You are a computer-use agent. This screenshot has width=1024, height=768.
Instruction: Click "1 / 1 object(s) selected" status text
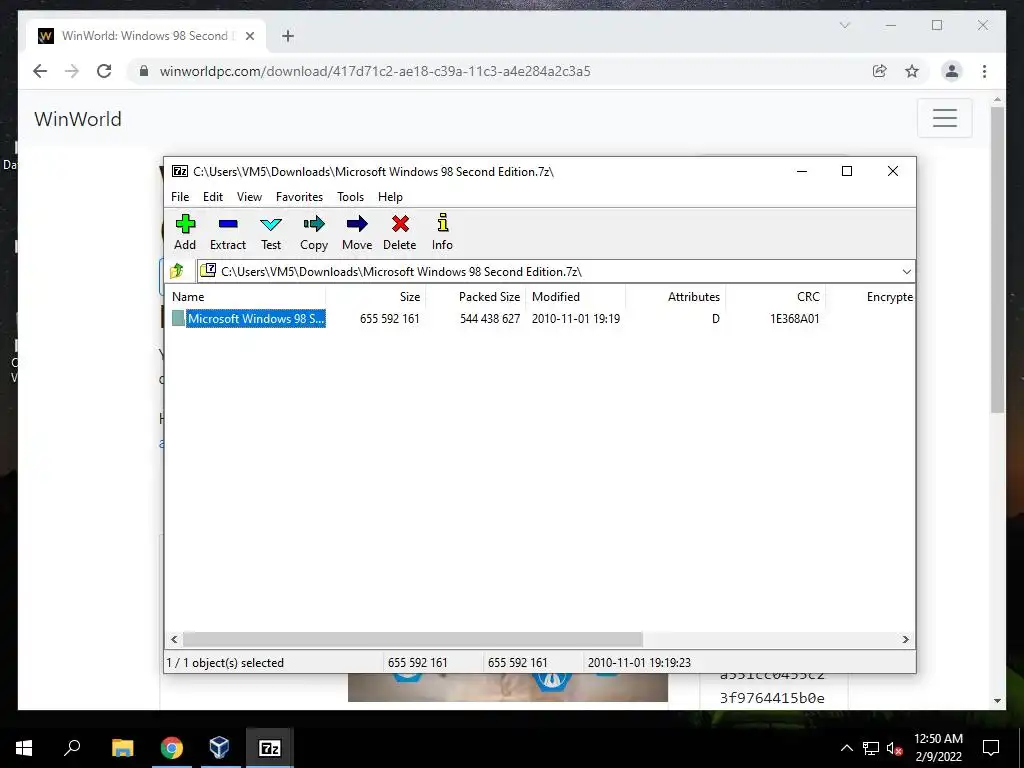point(225,662)
